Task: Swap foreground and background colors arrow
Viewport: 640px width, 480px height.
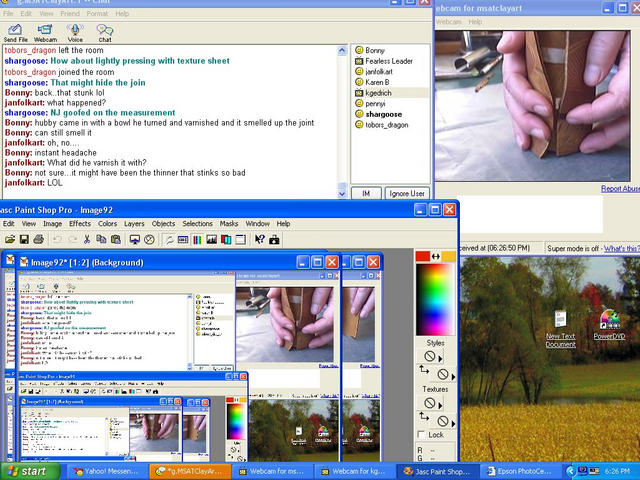Action: pos(436,256)
